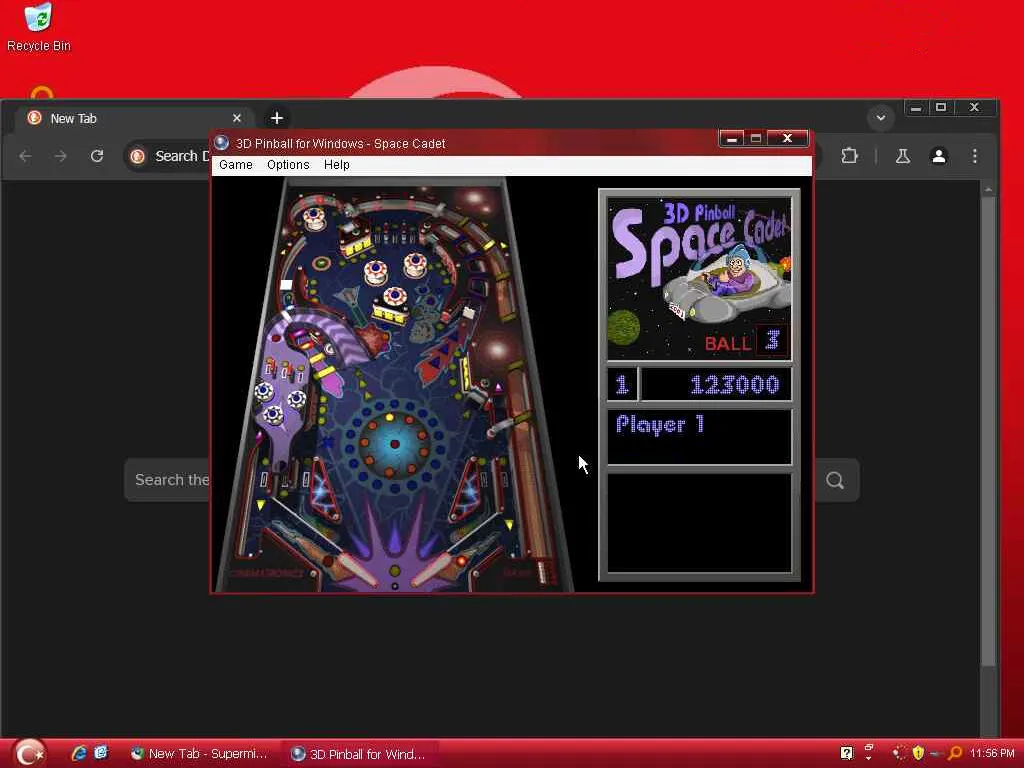Click the new tab page search box
This screenshot has width=1024, height=768.
pyautogui.click(x=167, y=480)
